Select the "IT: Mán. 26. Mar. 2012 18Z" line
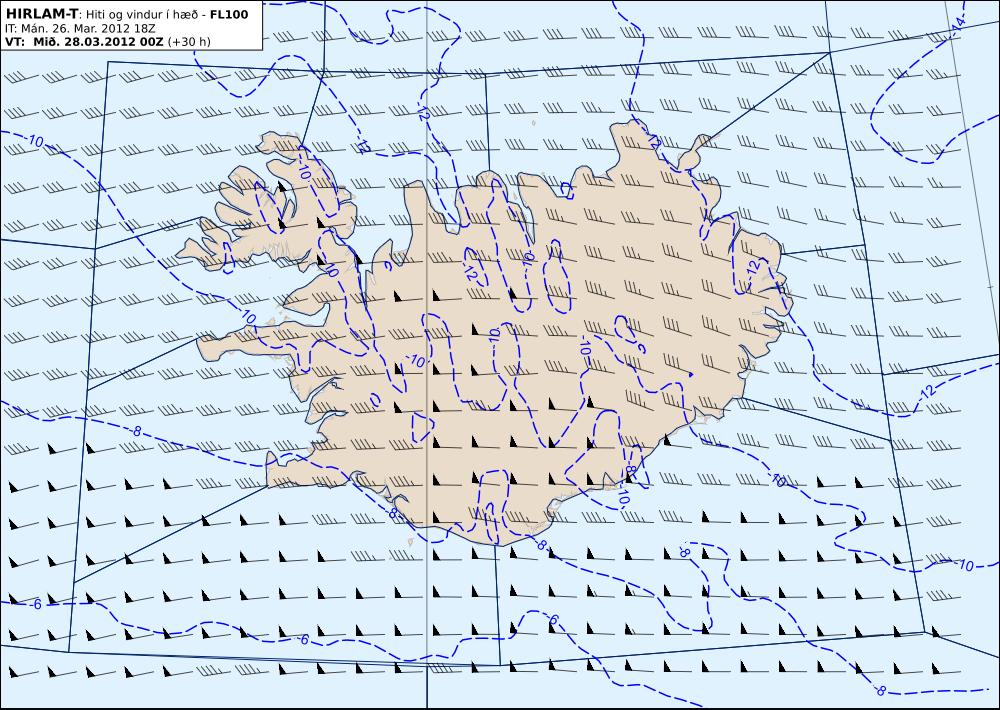The height and width of the screenshot is (710, 1000). (80, 29)
